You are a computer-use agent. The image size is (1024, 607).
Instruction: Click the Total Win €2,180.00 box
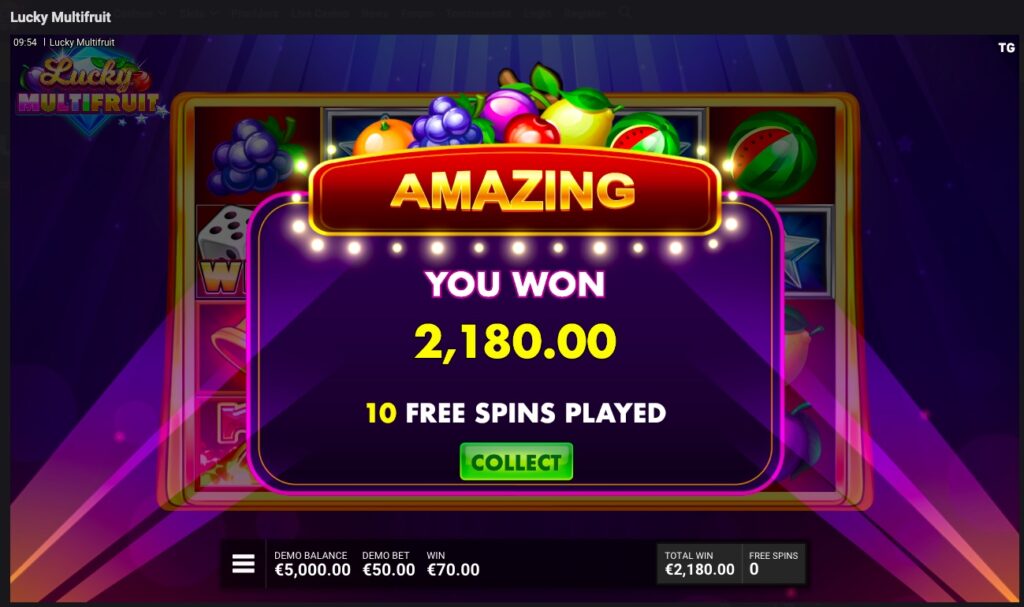699,563
